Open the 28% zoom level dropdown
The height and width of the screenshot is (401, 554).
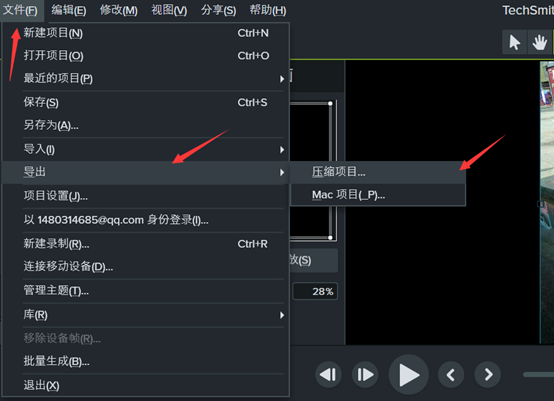click(315, 291)
